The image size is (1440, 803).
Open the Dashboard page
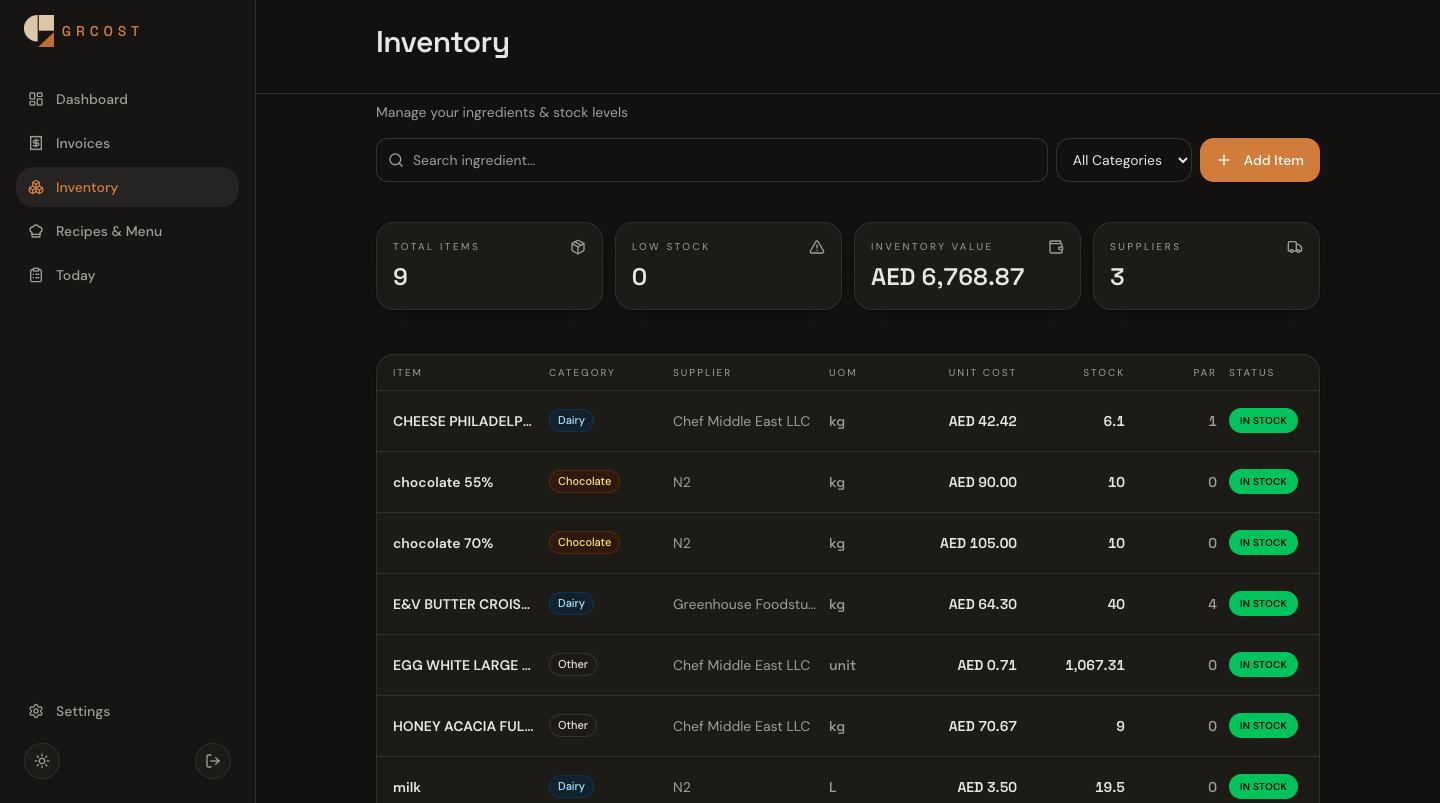(x=127, y=99)
